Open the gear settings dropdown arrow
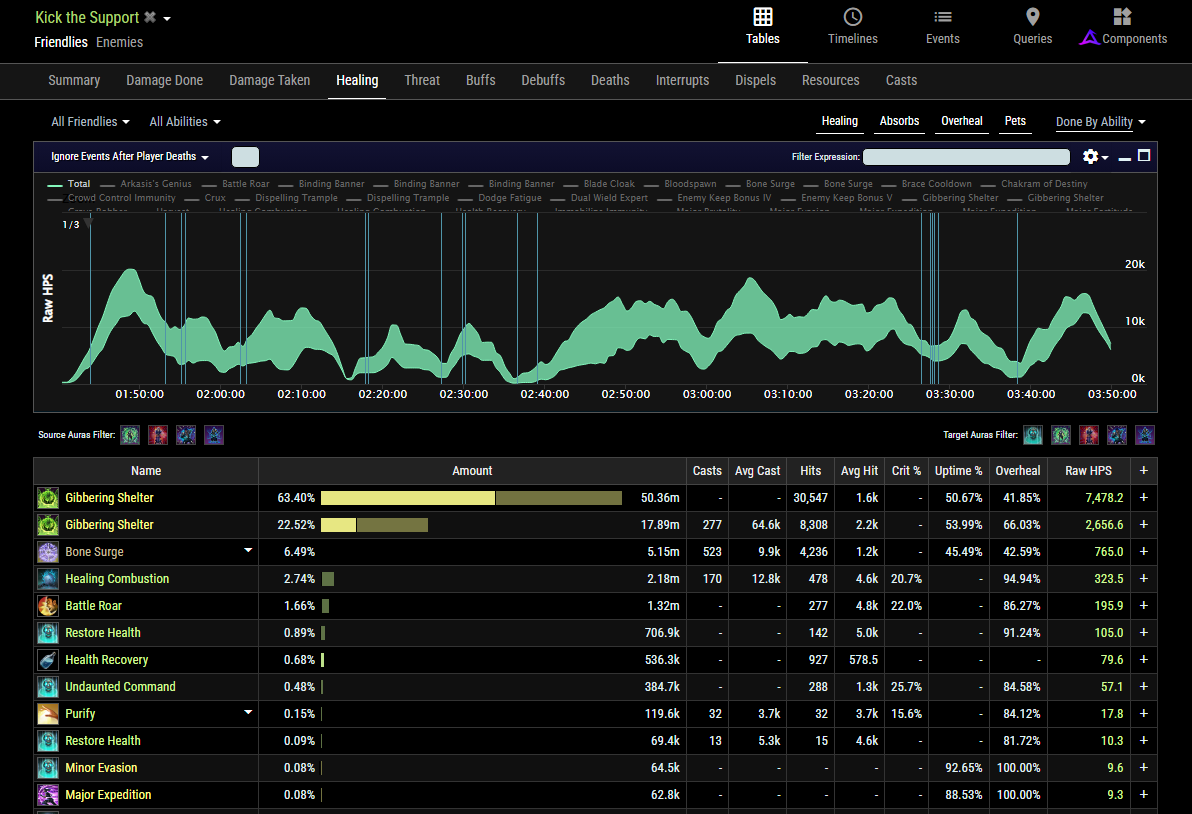The height and width of the screenshot is (814, 1192). (1105, 157)
